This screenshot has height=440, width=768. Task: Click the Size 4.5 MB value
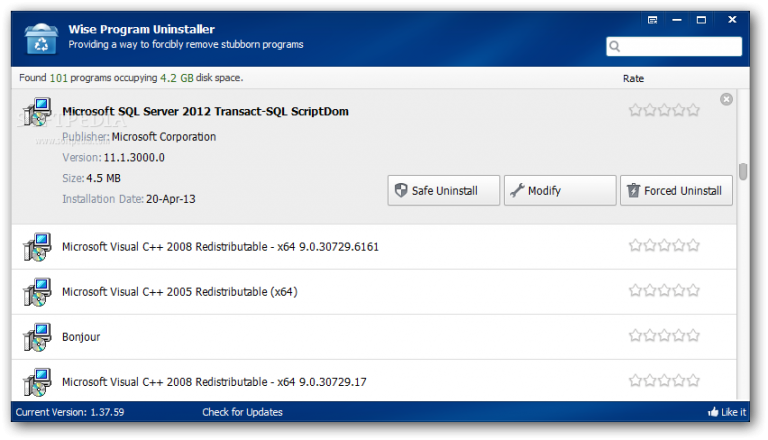103,178
